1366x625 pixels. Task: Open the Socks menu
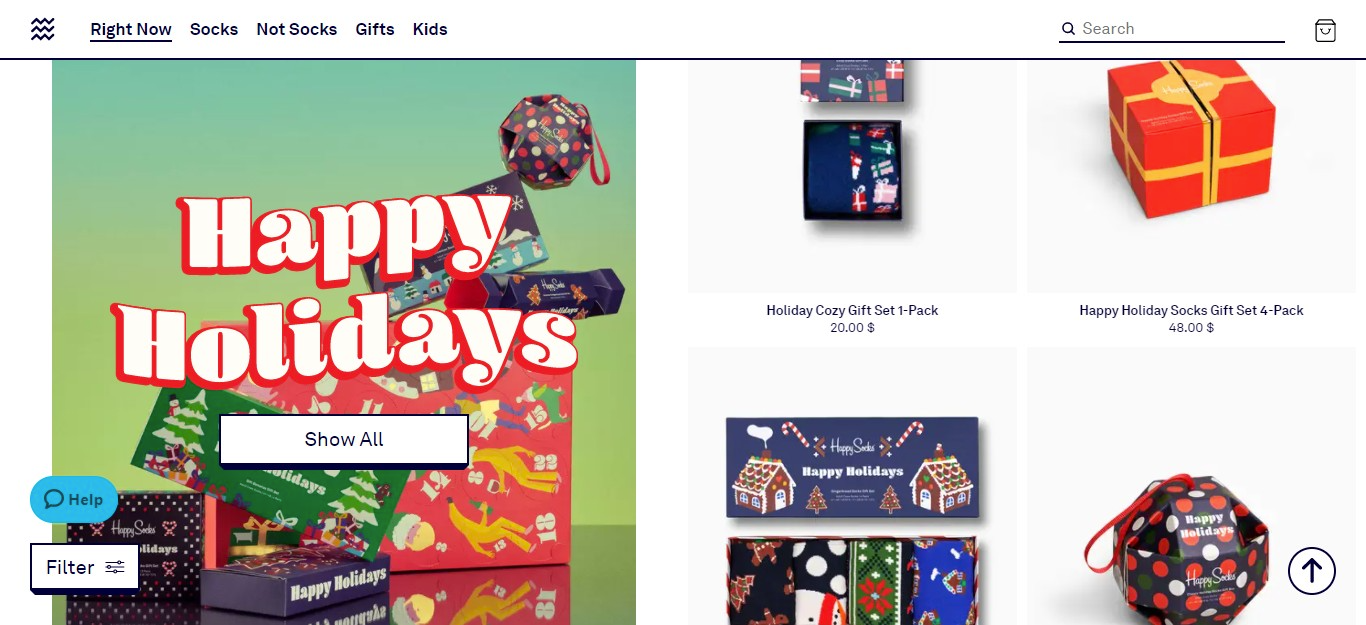click(214, 30)
